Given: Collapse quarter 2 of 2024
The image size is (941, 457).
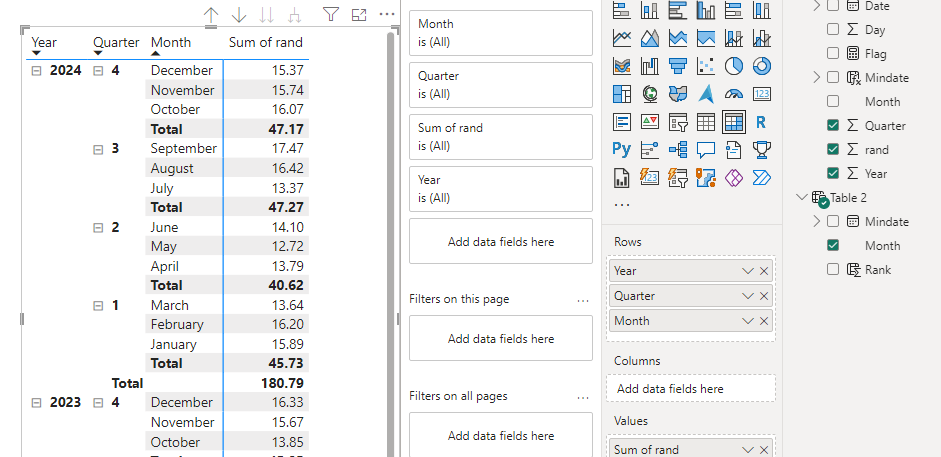Looking at the screenshot, I should [98, 228].
